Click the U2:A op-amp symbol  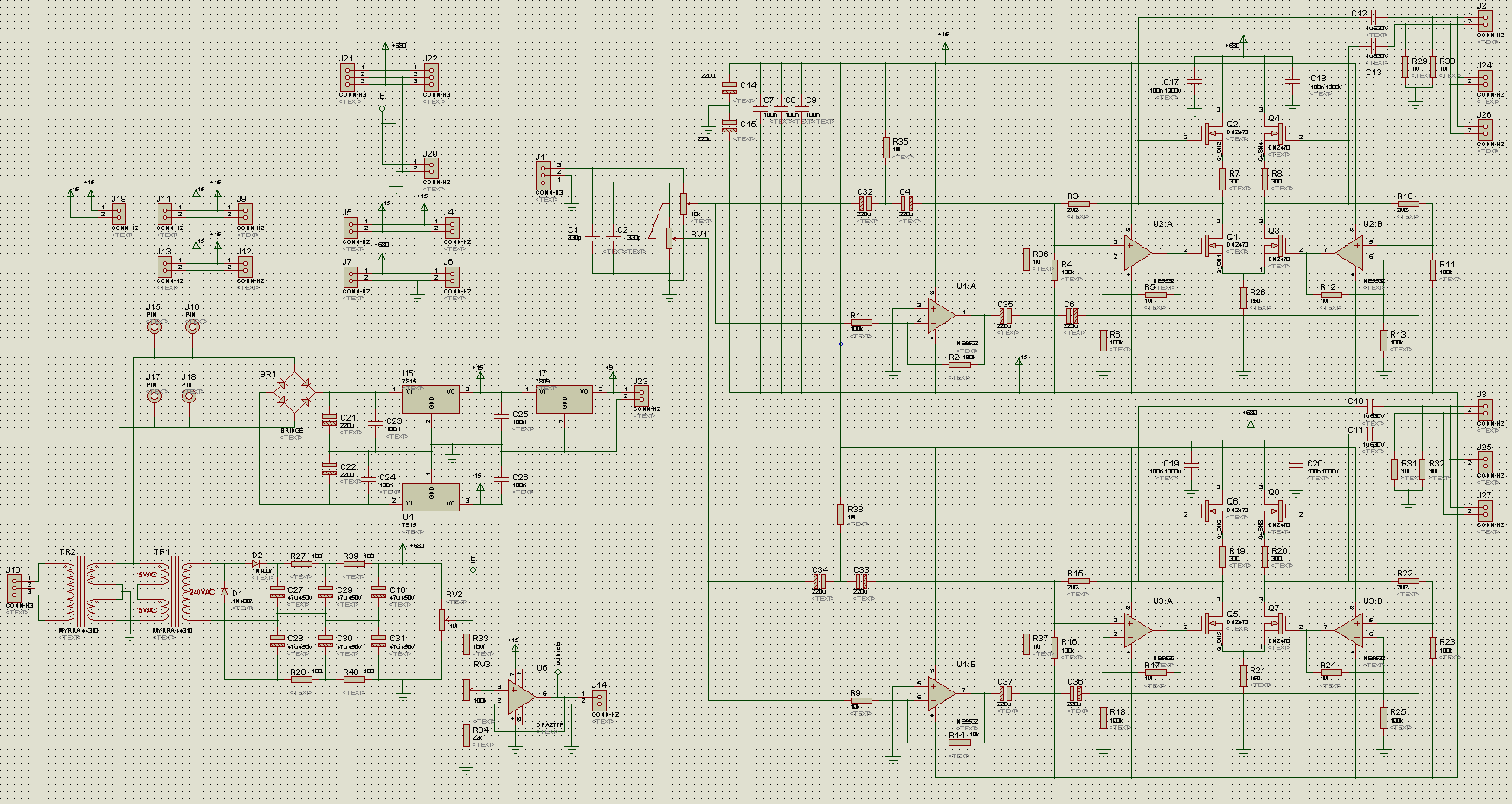click(1137, 252)
